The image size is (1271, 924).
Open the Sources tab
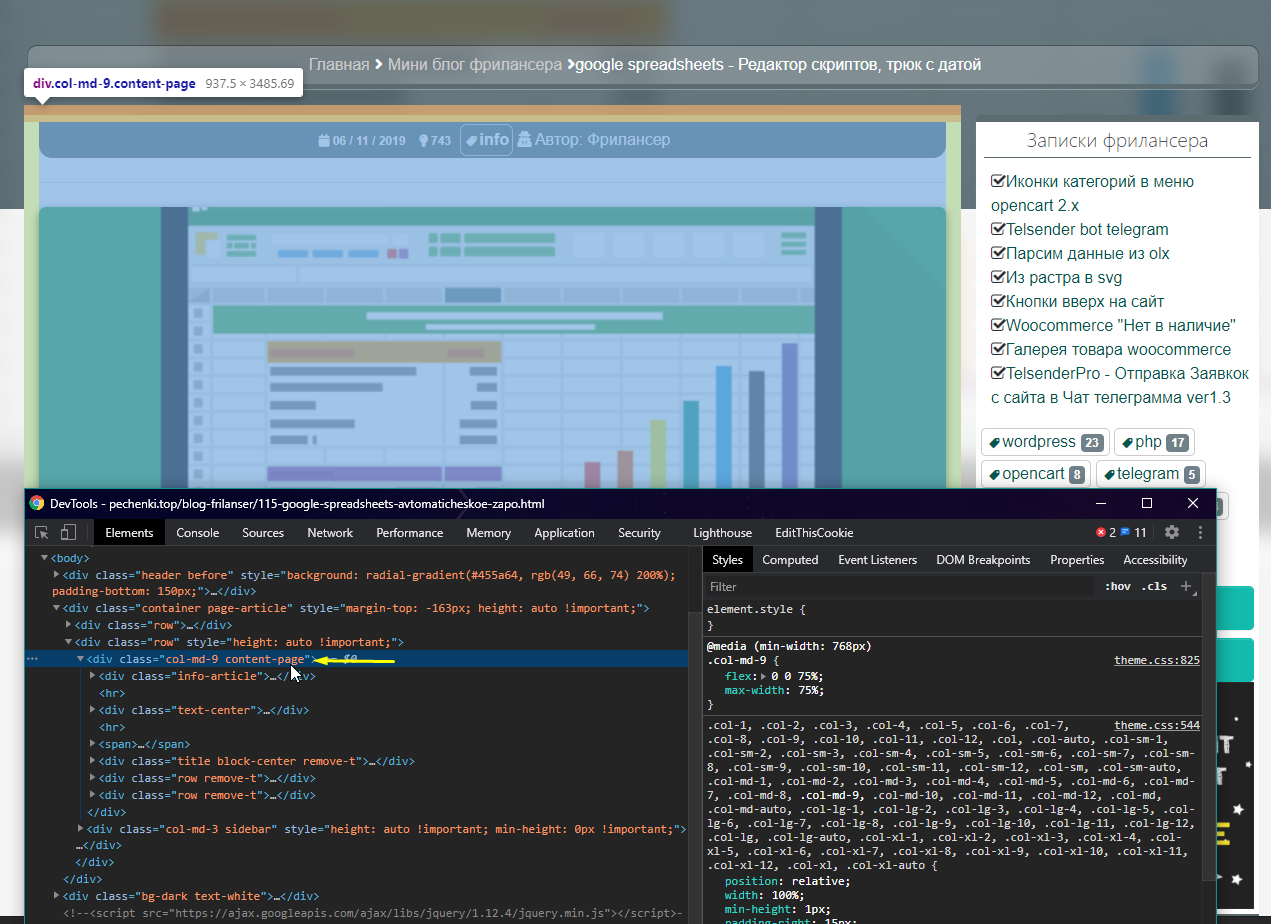263,533
